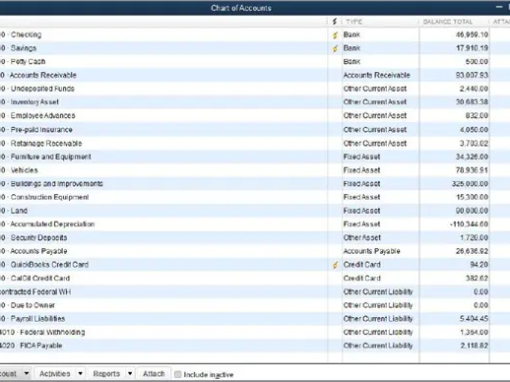
Task: Click the Savings balance 17,910.19
Action: coord(472,48)
